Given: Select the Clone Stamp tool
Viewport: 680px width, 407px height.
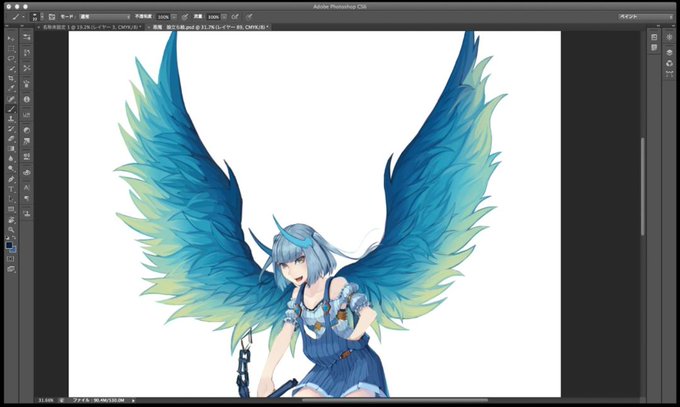Looking at the screenshot, I should [11, 119].
